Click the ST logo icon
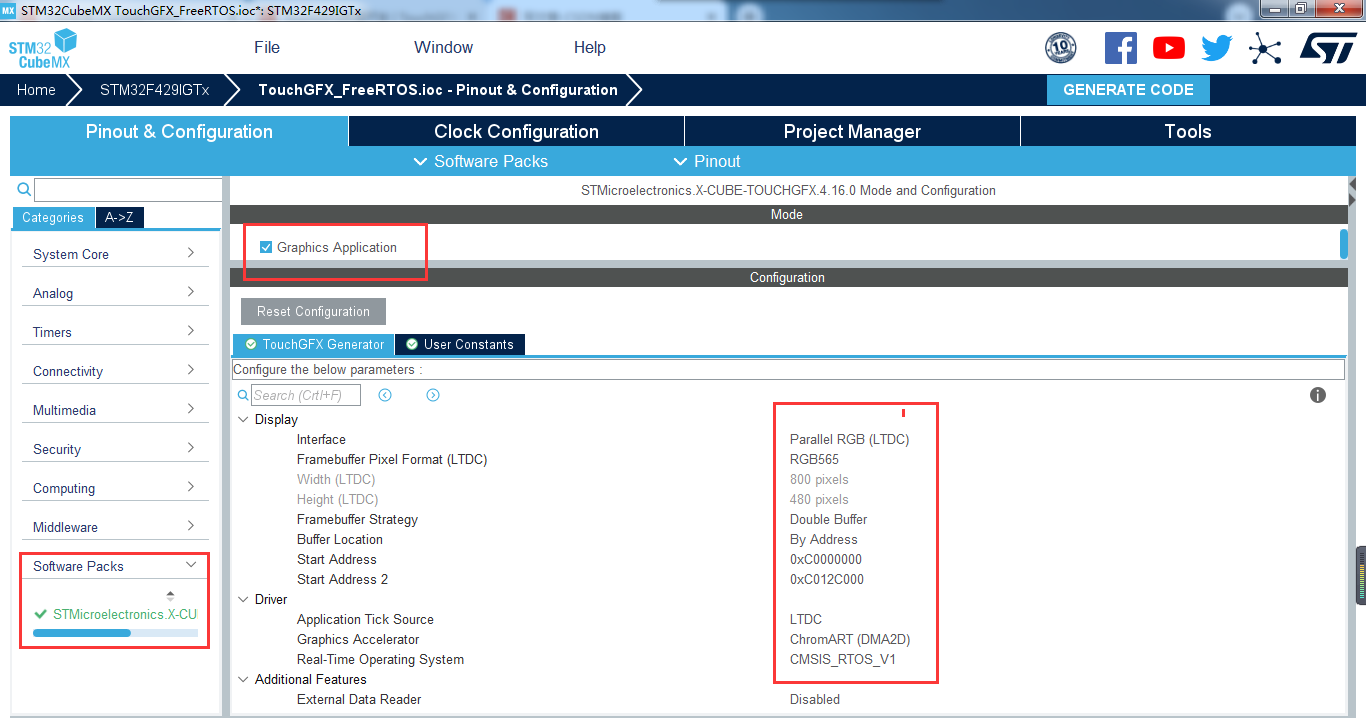The height and width of the screenshot is (722, 1366). [x=1328, y=48]
